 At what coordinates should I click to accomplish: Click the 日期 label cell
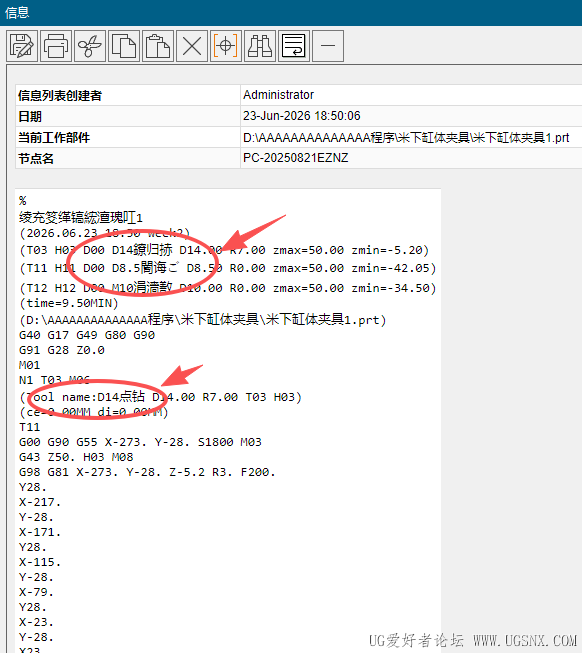point(128,116)
